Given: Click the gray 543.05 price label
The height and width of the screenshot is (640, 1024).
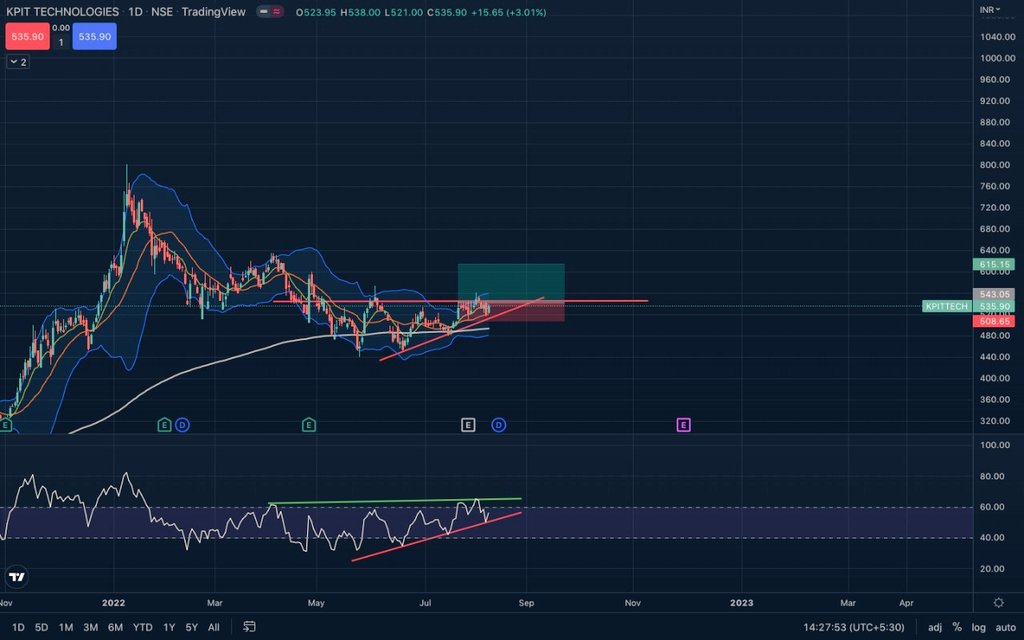Looking at the screenshot, I should tap(994, 295).
